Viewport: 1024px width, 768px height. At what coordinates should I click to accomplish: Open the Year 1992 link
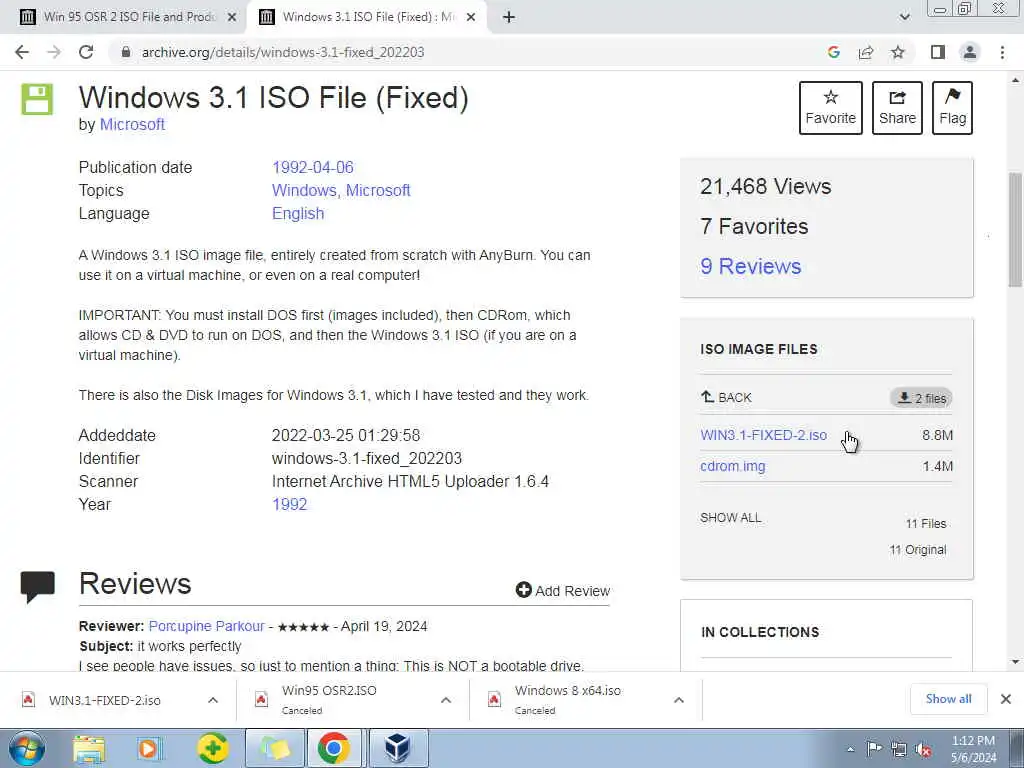289,504
